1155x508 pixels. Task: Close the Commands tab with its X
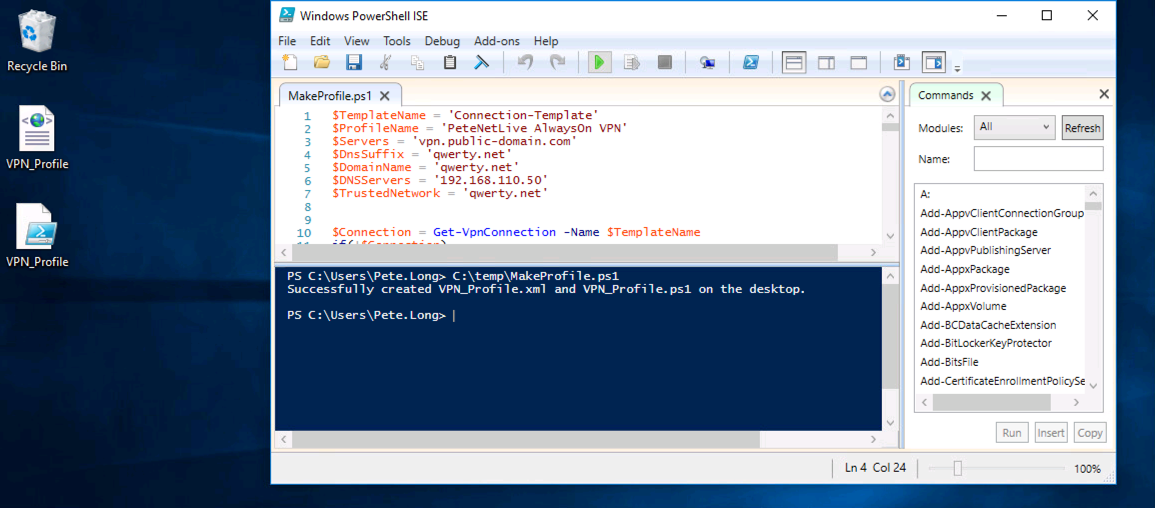point(986,96)
